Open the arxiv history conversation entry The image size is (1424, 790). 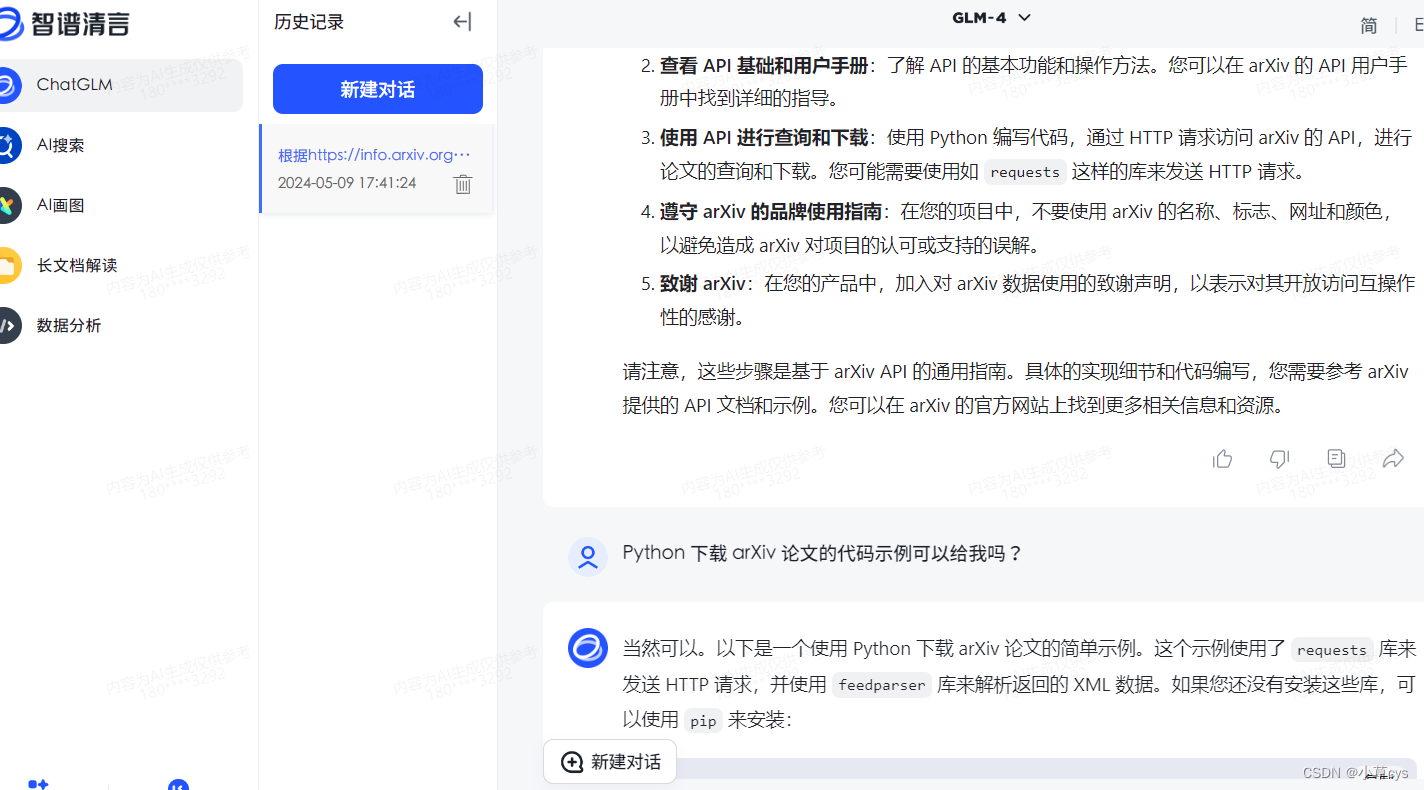point(377,168)
